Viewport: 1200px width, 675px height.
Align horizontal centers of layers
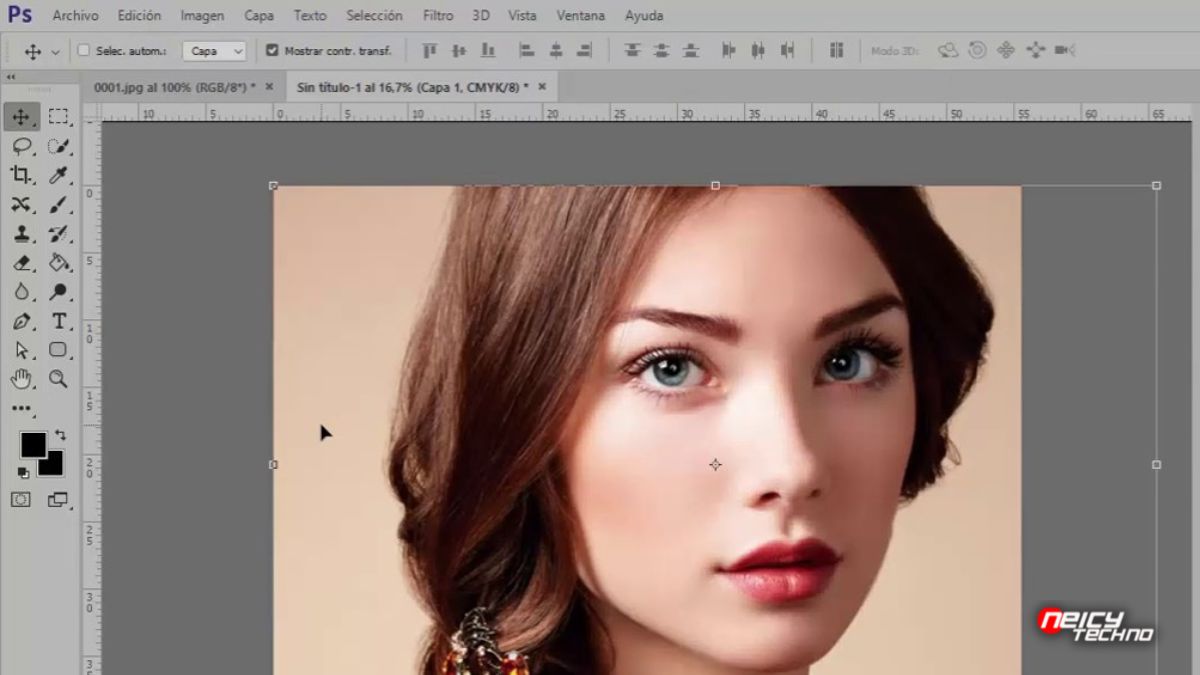pos(556,50)
